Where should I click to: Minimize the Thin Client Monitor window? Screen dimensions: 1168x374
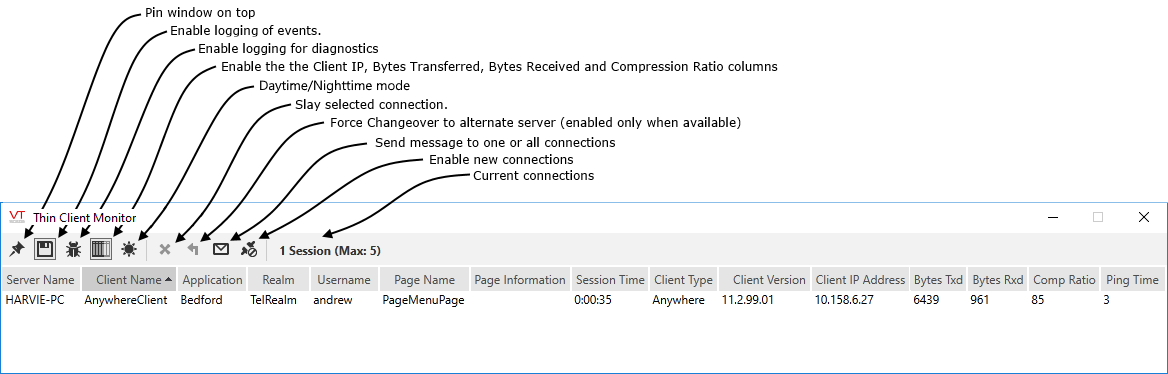pyautogui.click(x=1053, y=218)
